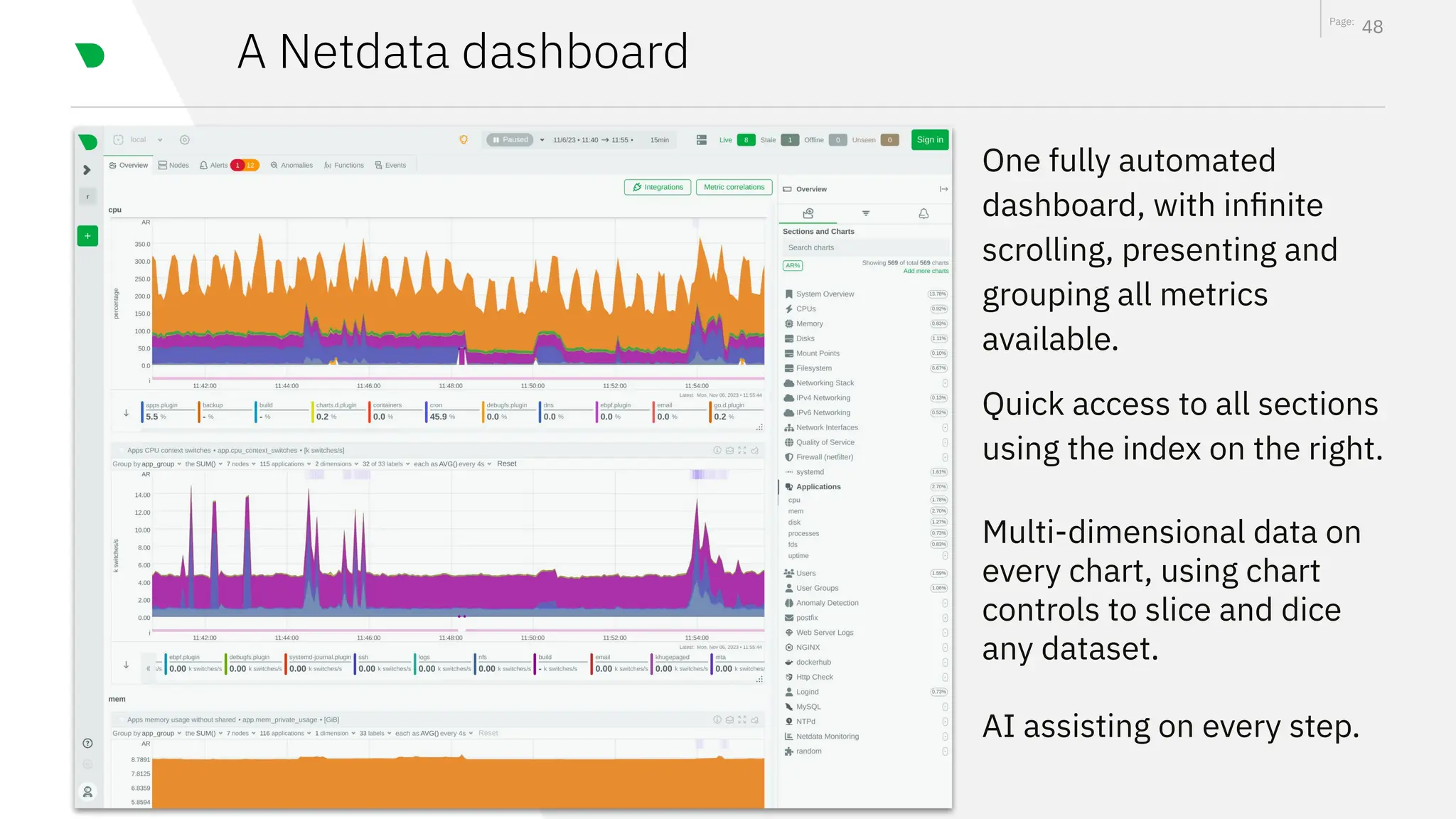
Task: Click the Add more charts link
Action: (x=926, y=271)
